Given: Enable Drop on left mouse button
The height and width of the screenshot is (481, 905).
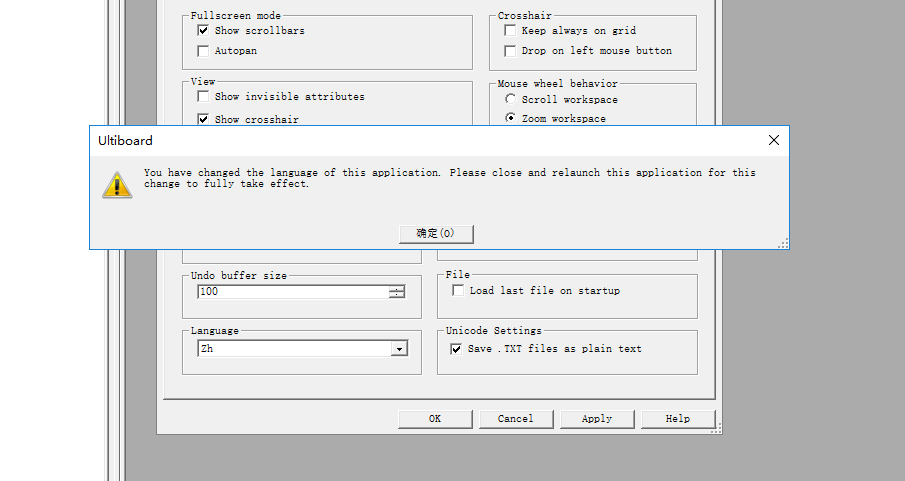Looking at the screenshot, I should [x=510, y=51].
